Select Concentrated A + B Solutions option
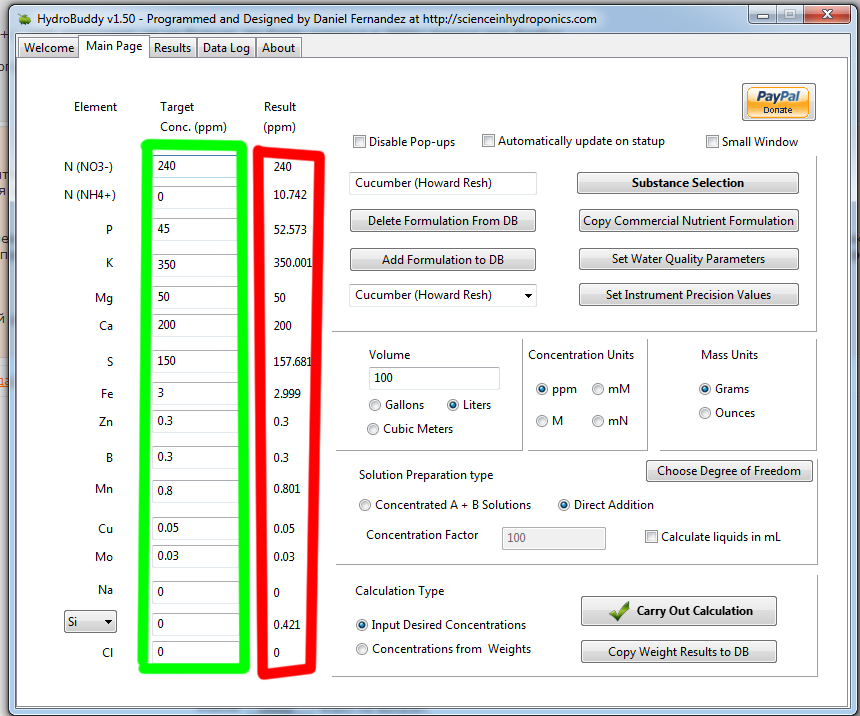This screenshot has height=716, width=860. point(365,505)
